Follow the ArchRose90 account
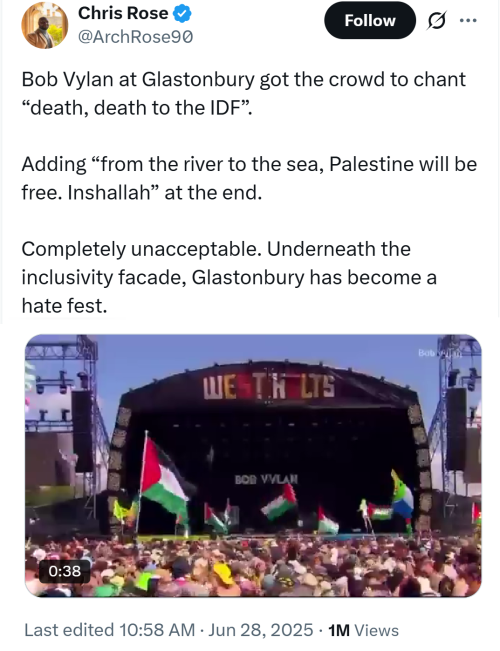The image size is (500, 651). coord(370,20)
